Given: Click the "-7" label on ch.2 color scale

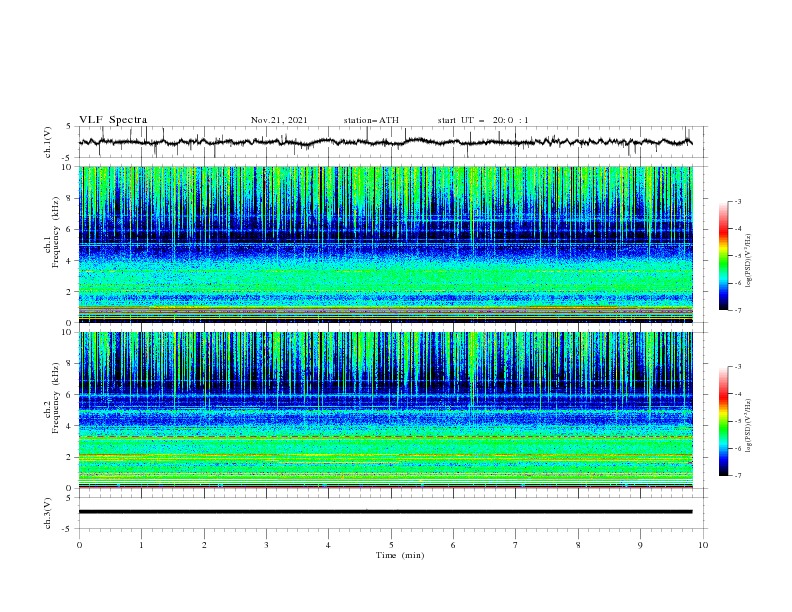Looking at the screenshot, I should point(737,476).
